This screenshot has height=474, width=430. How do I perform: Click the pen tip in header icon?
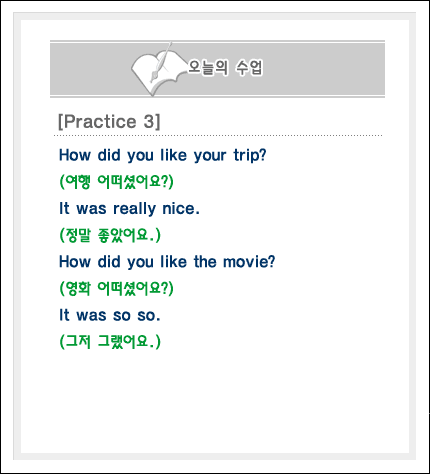coord(152,79)
